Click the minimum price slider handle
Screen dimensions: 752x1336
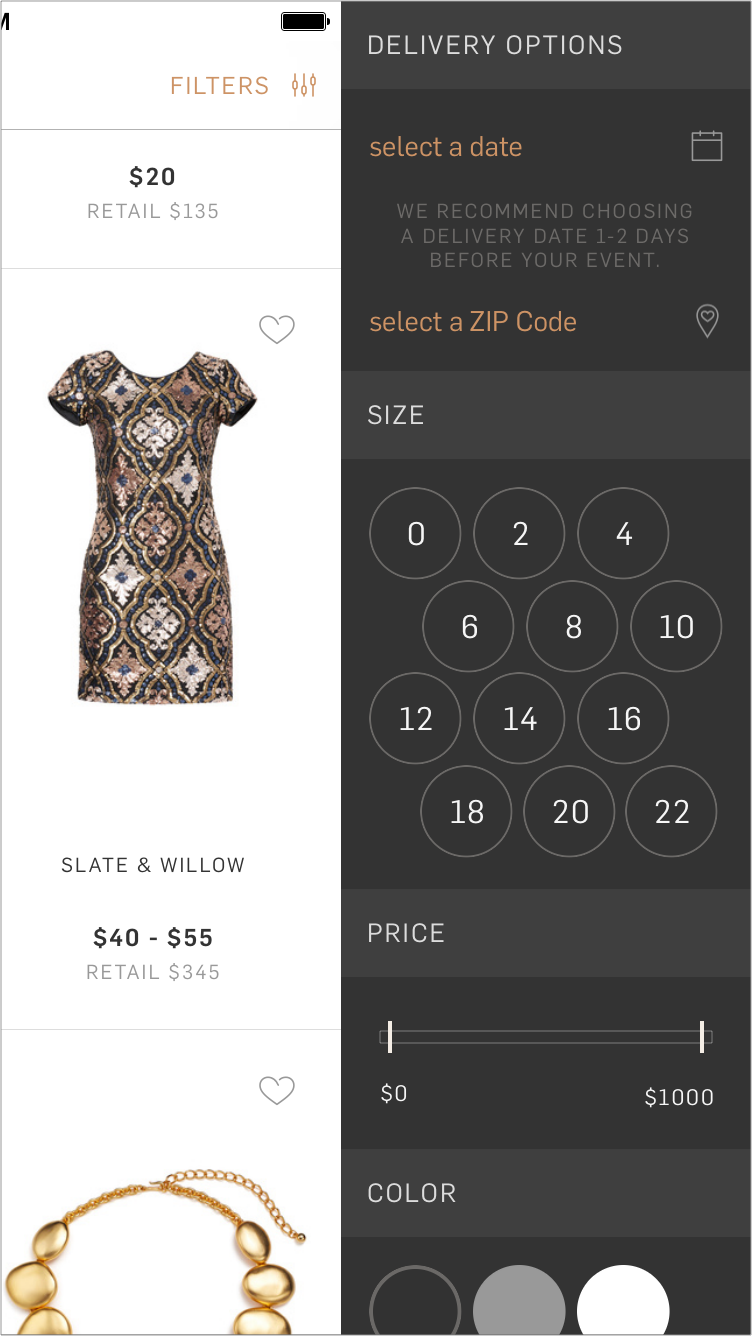tap(389, 1037)
